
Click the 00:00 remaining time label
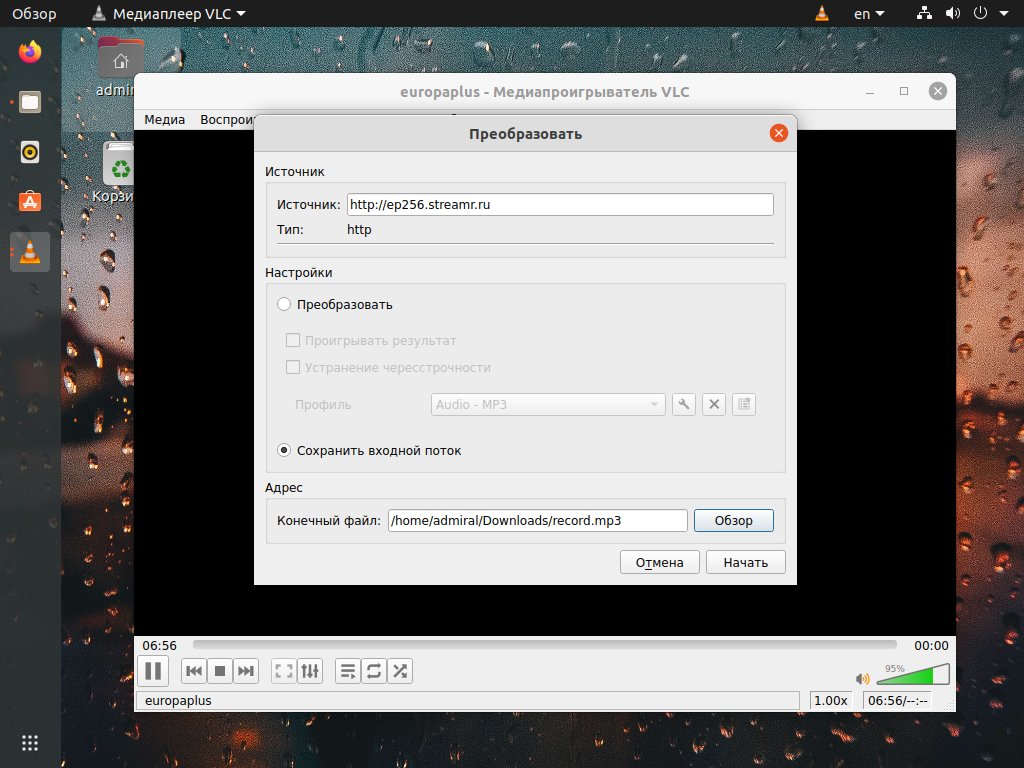(x=931, y=645)
